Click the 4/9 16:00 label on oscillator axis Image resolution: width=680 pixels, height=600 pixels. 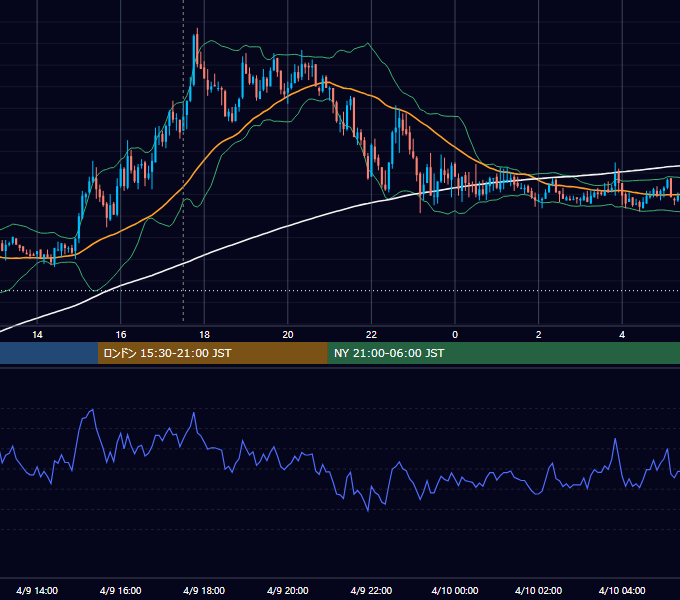121,590
